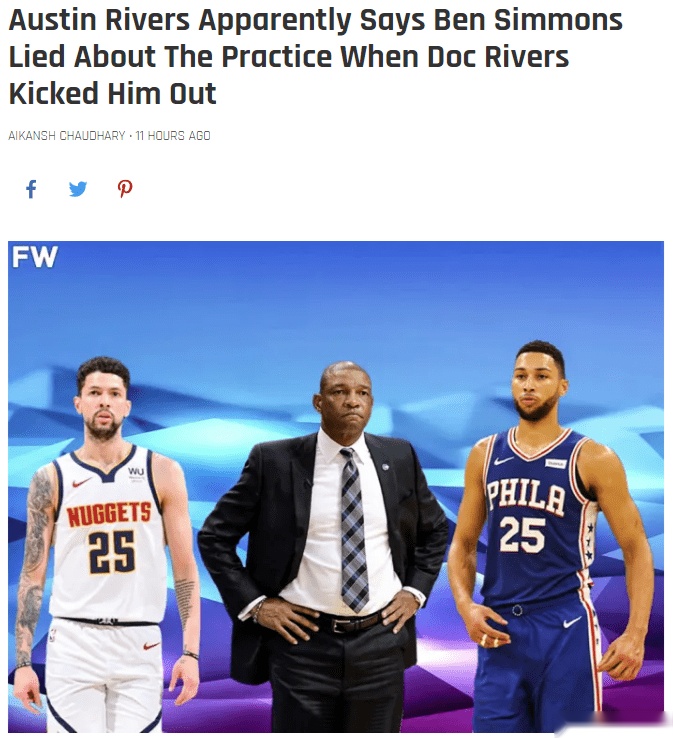Click the player in white Nuggets jersey
The height and width of the screenshot is (739, 673).
point(106,542)
